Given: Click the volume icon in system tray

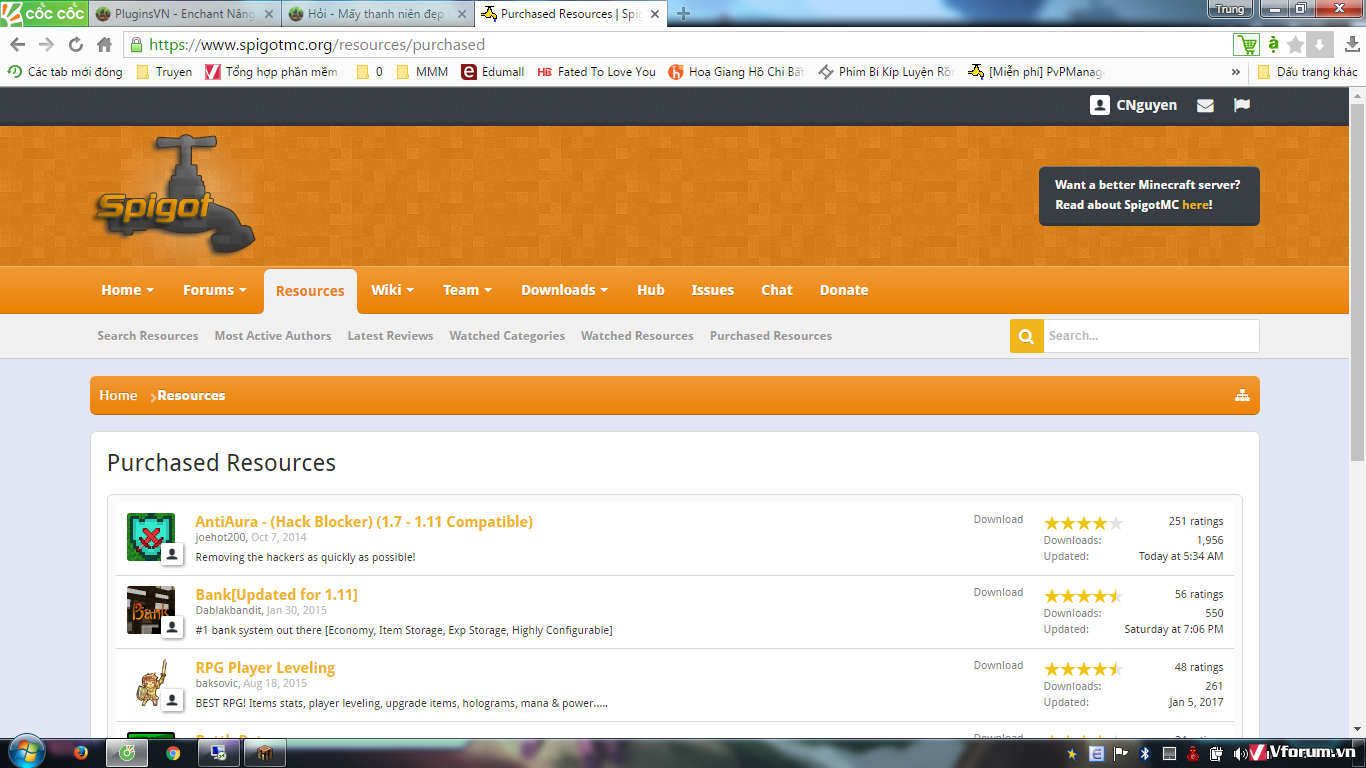Looking at the screenshot, I should [1241, 753].
